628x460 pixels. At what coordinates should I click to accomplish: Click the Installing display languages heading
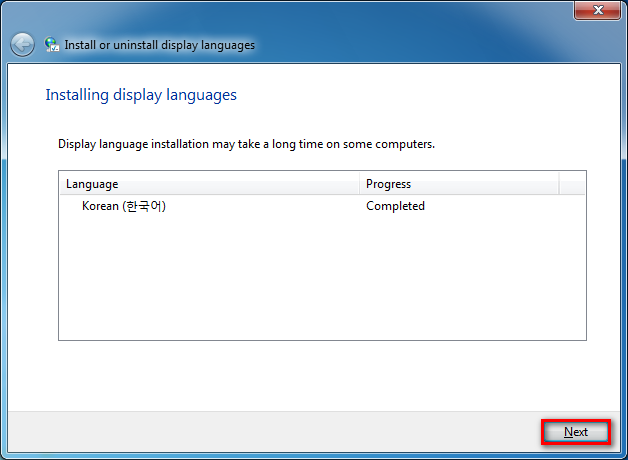click(x=141, y=95)
